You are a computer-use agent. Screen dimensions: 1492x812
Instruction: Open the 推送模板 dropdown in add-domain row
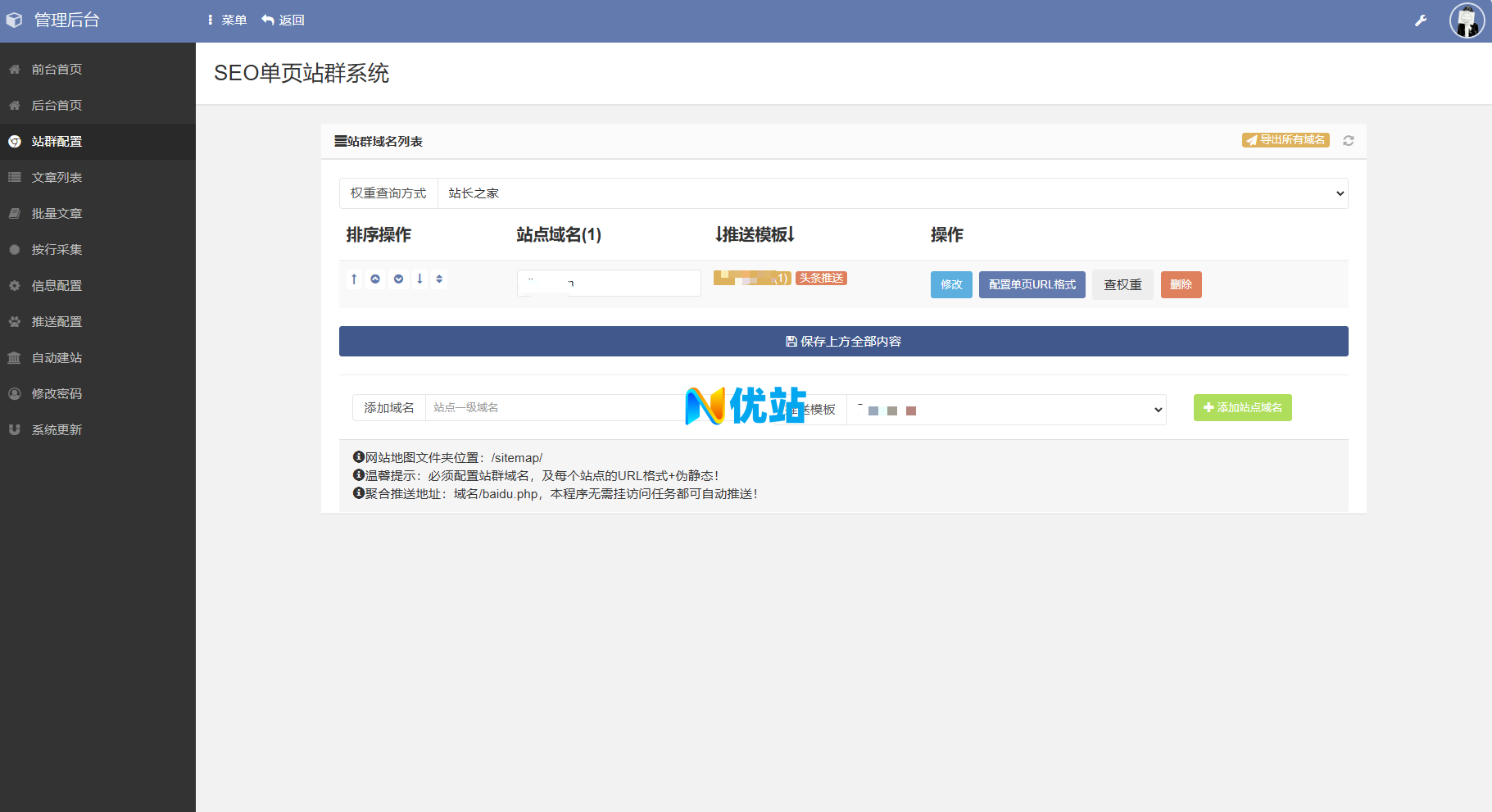click(1006, 410)
